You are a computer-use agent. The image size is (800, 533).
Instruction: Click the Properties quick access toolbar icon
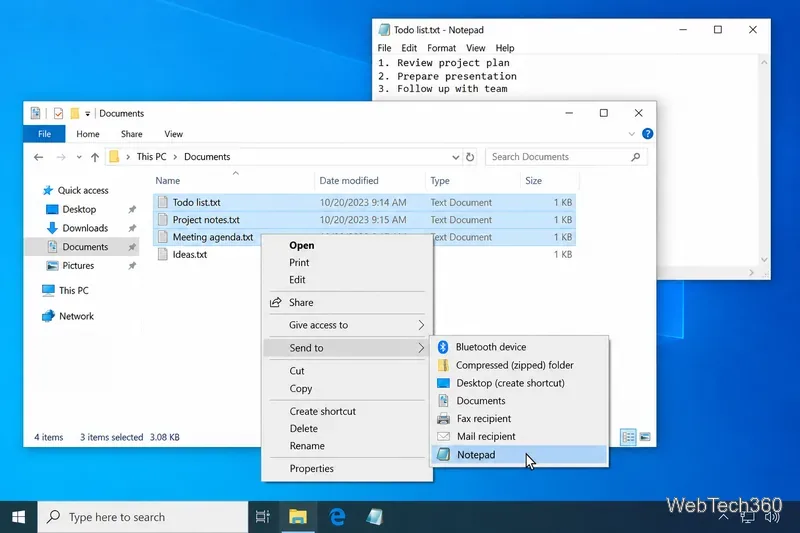(35, 113)
